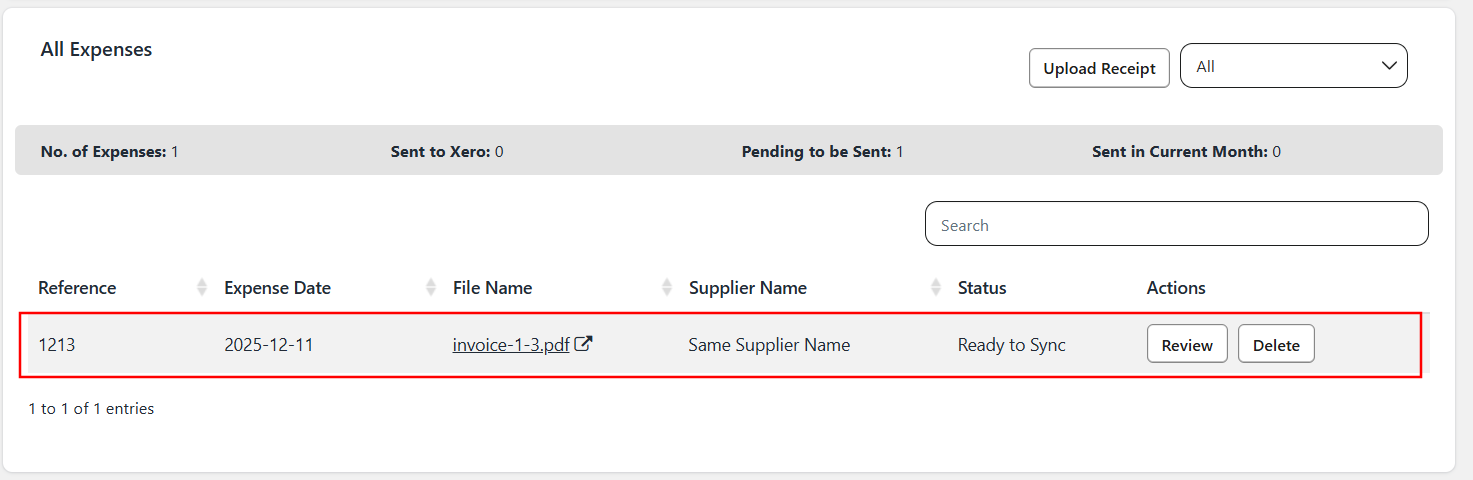The width and height of the screenshot is (1473, 480).
Task: Click the external link icon beside invoice-1-3.pdf
Action: click(x=583, y=344)
